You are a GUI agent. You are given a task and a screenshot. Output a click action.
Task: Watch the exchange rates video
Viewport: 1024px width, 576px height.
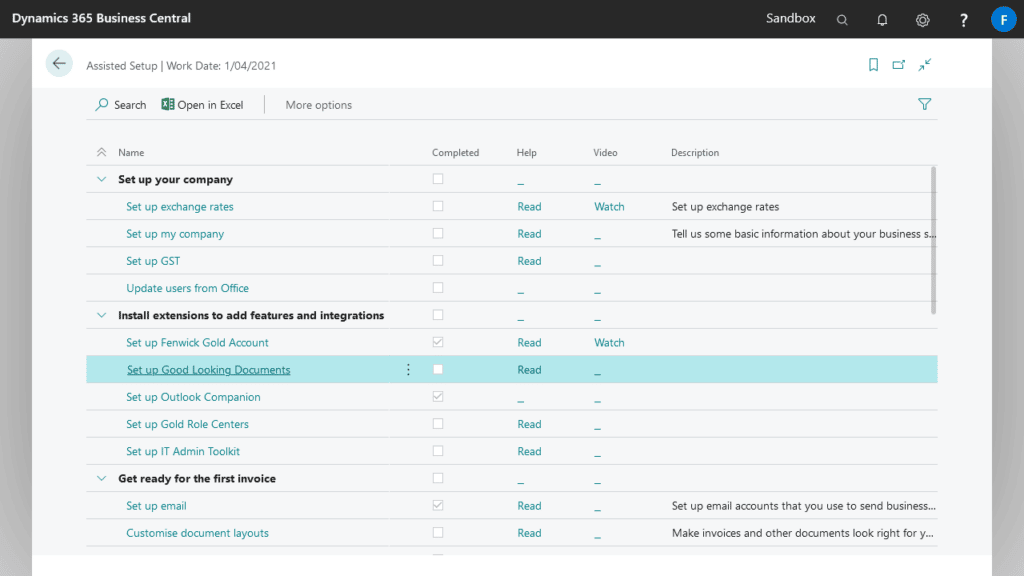tap(608, 206)
